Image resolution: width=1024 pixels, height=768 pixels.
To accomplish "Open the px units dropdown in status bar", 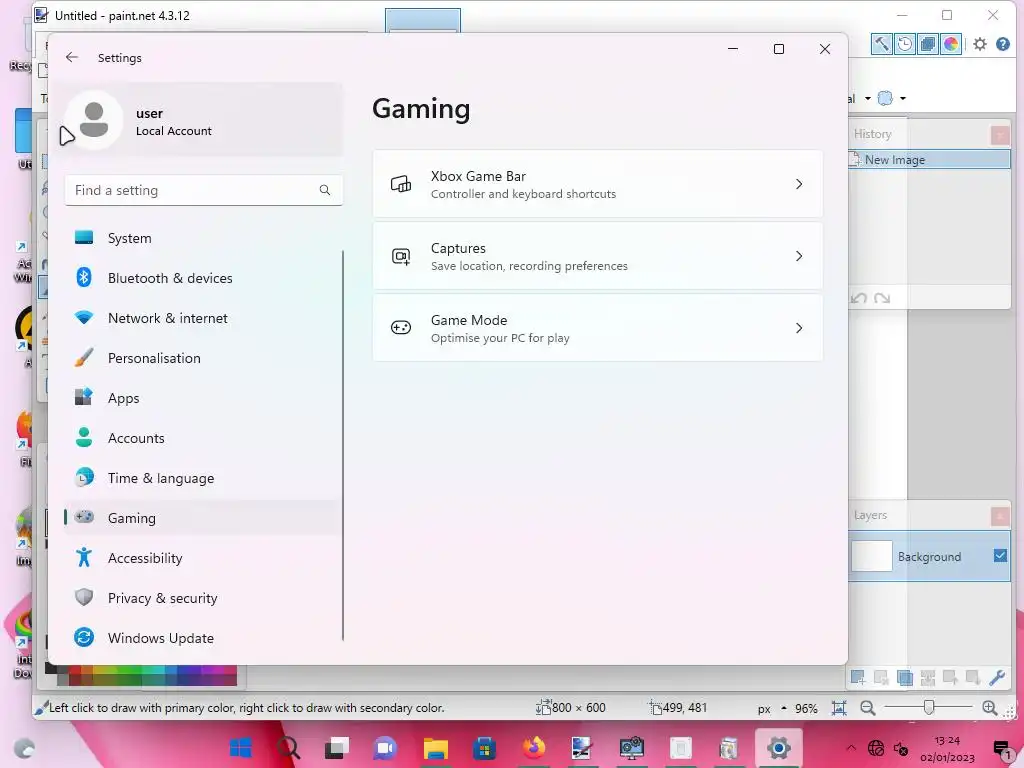I will (x=772, y=709).
